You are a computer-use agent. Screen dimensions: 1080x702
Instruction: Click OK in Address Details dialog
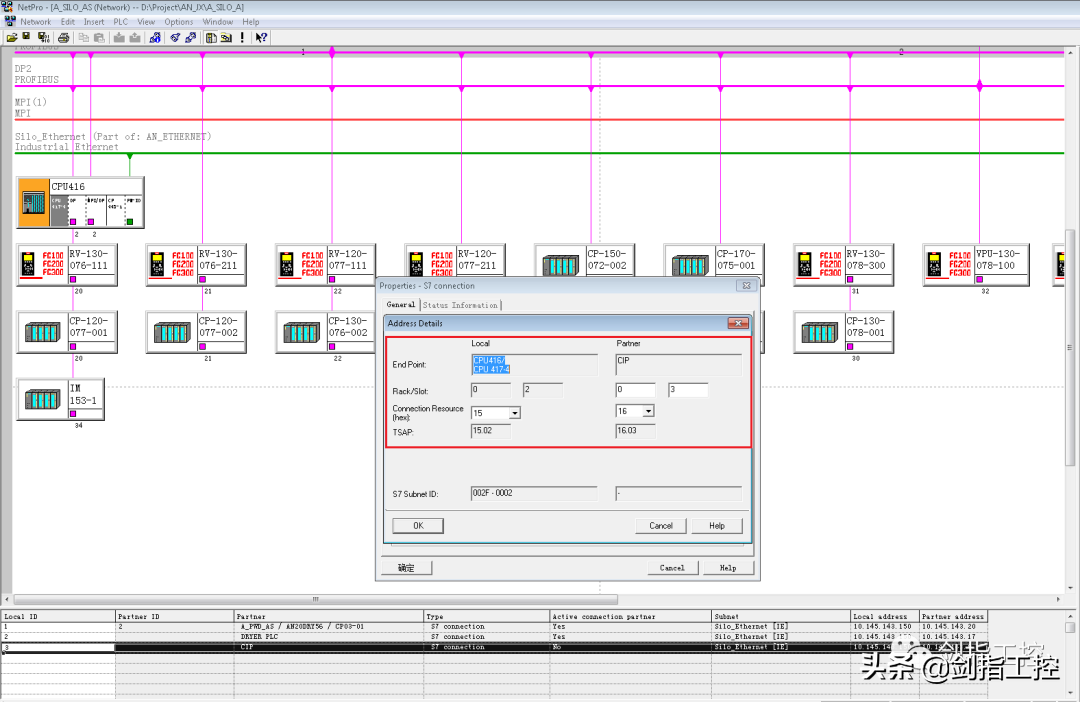(418, 525)
